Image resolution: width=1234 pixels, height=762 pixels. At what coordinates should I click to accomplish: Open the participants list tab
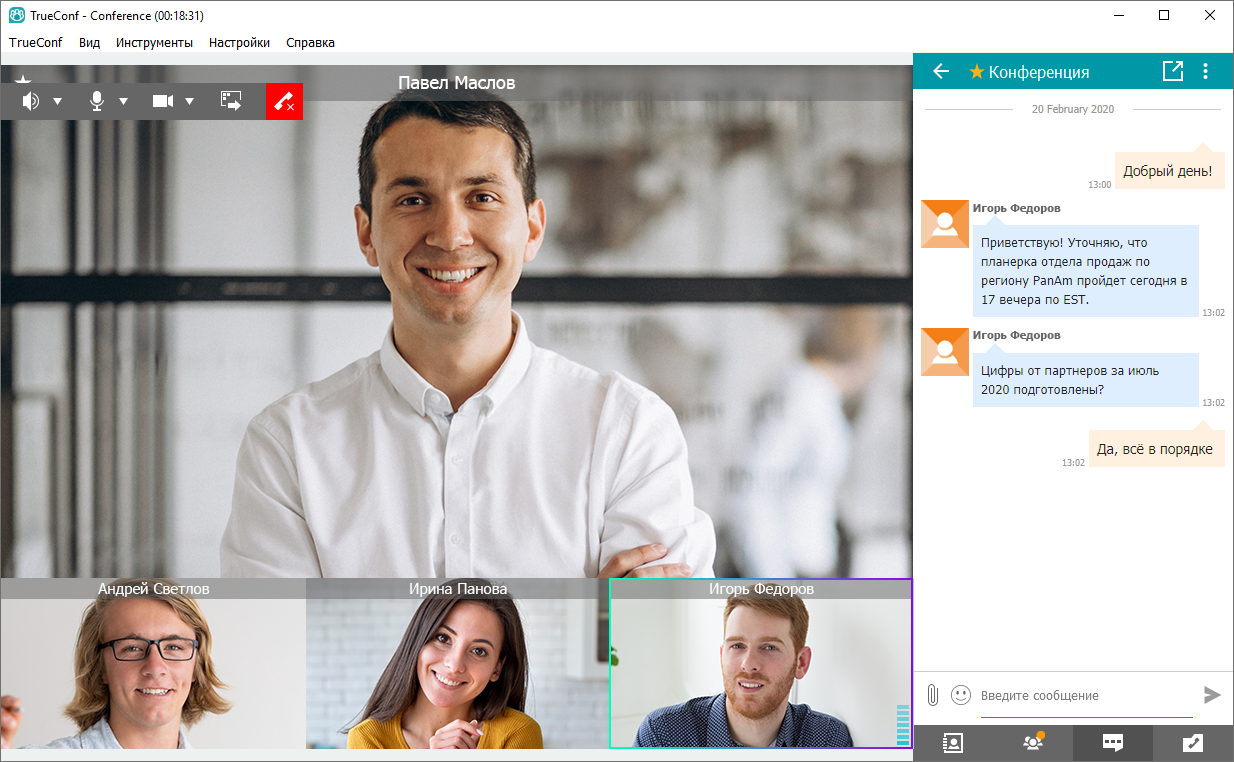point(1032,743)
